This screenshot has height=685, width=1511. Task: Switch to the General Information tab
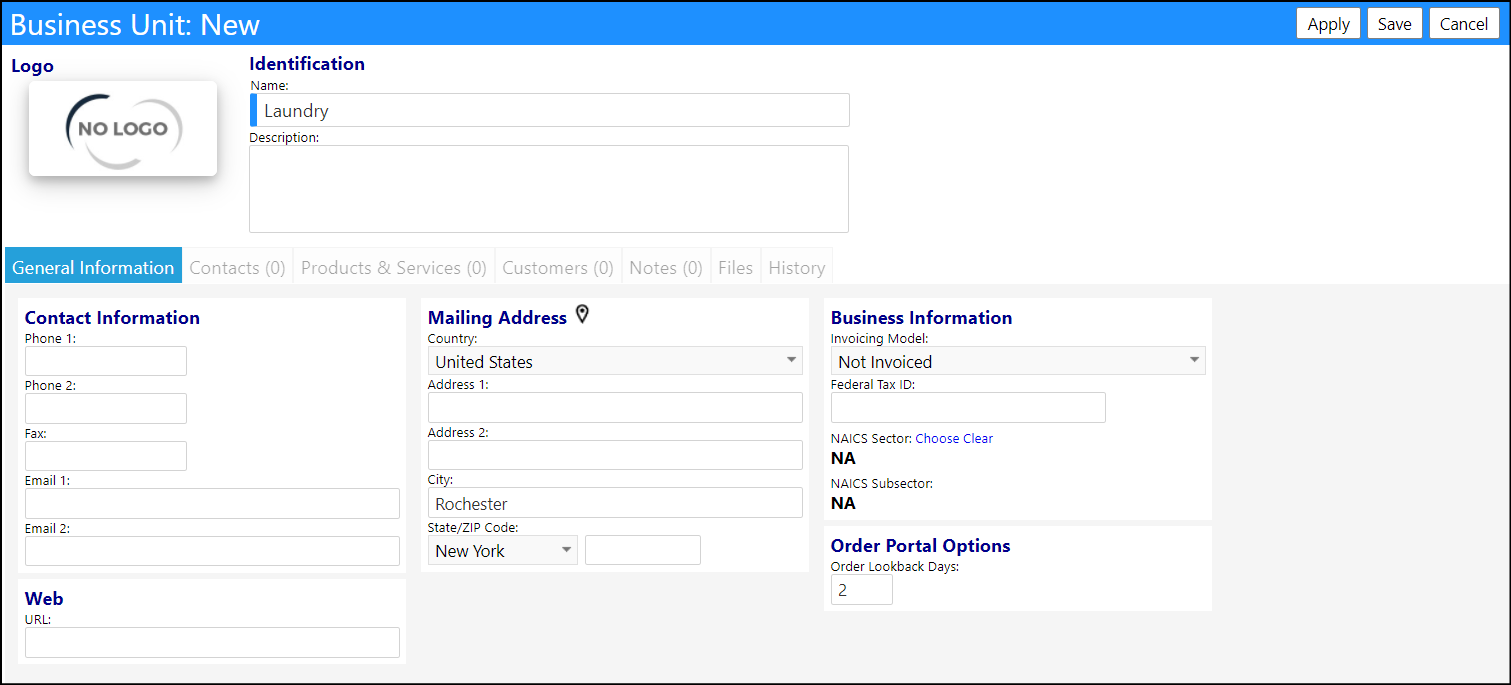(x=93, y=267)
